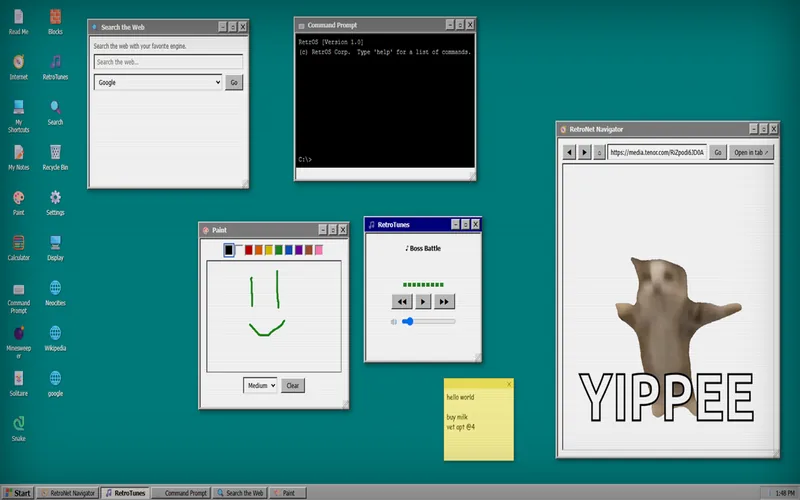Image resolution: width=800 pixels, height=500 pixels.
Task: Open the Settings desktop icon
Action: click(x=55, y=203)
